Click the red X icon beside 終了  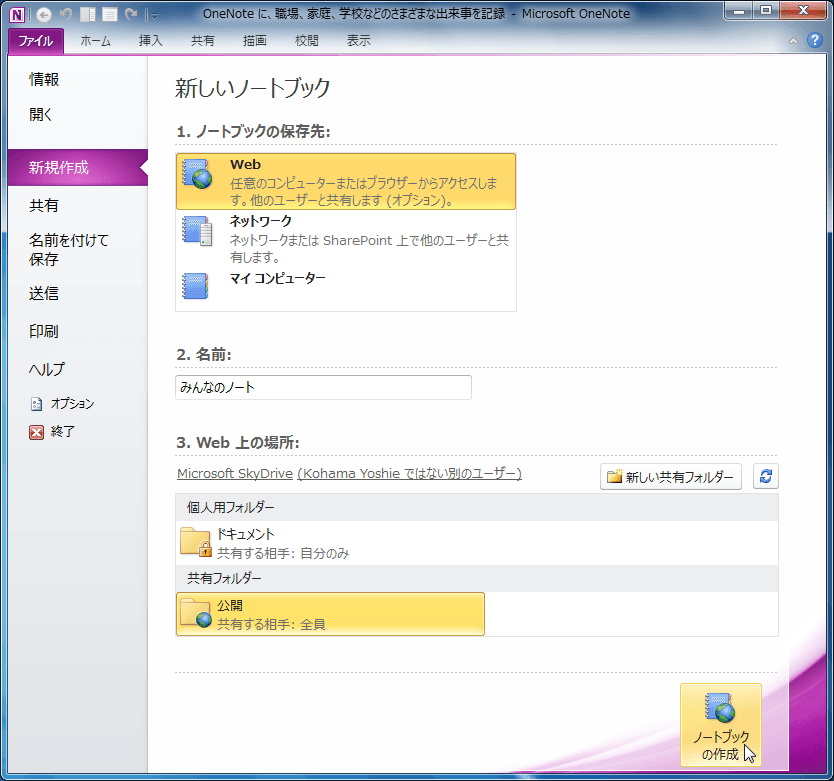pyautogui.click(x=36, y=432)
